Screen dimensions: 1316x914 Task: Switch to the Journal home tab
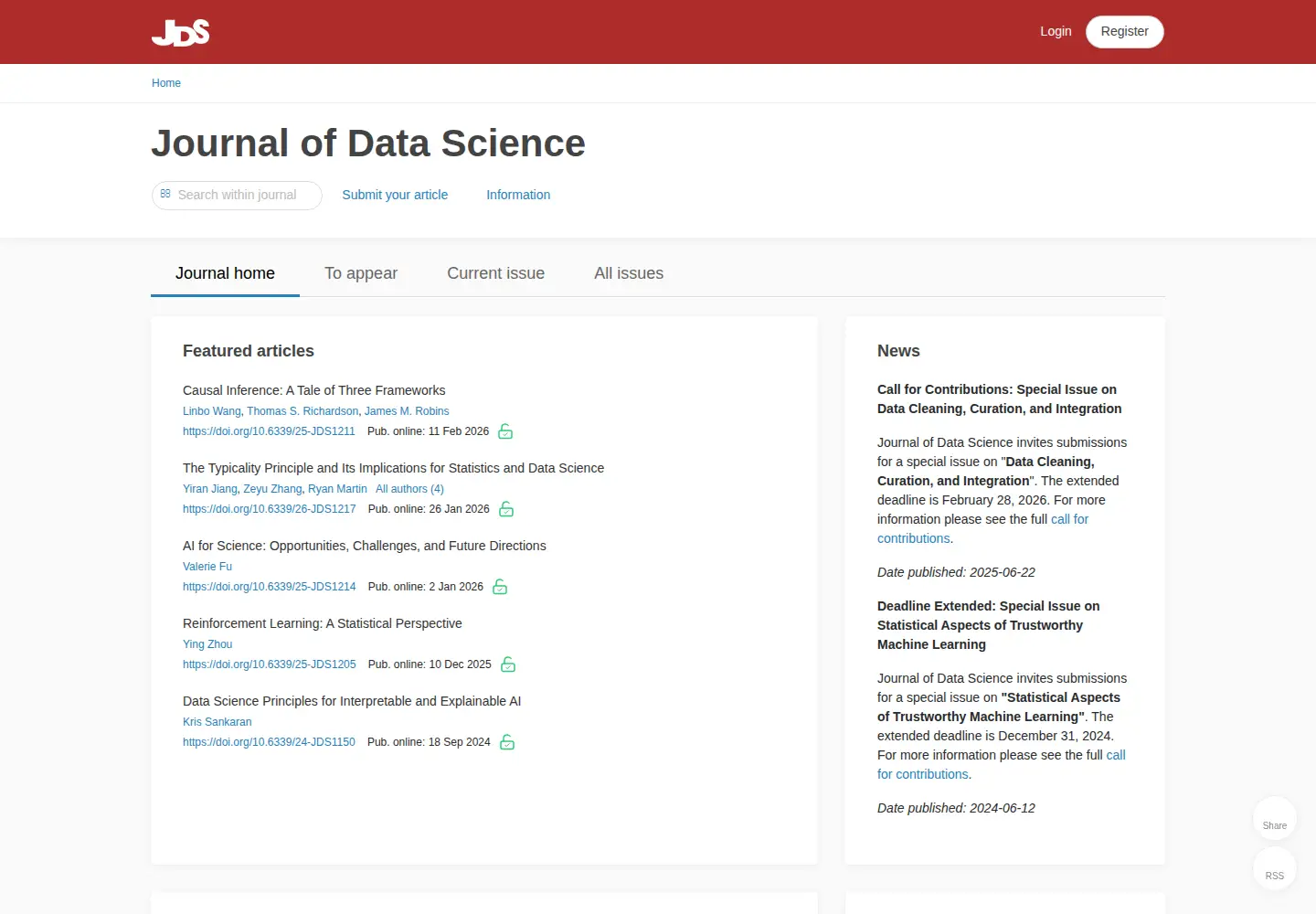pyautogui.click(x=225, y=273)
